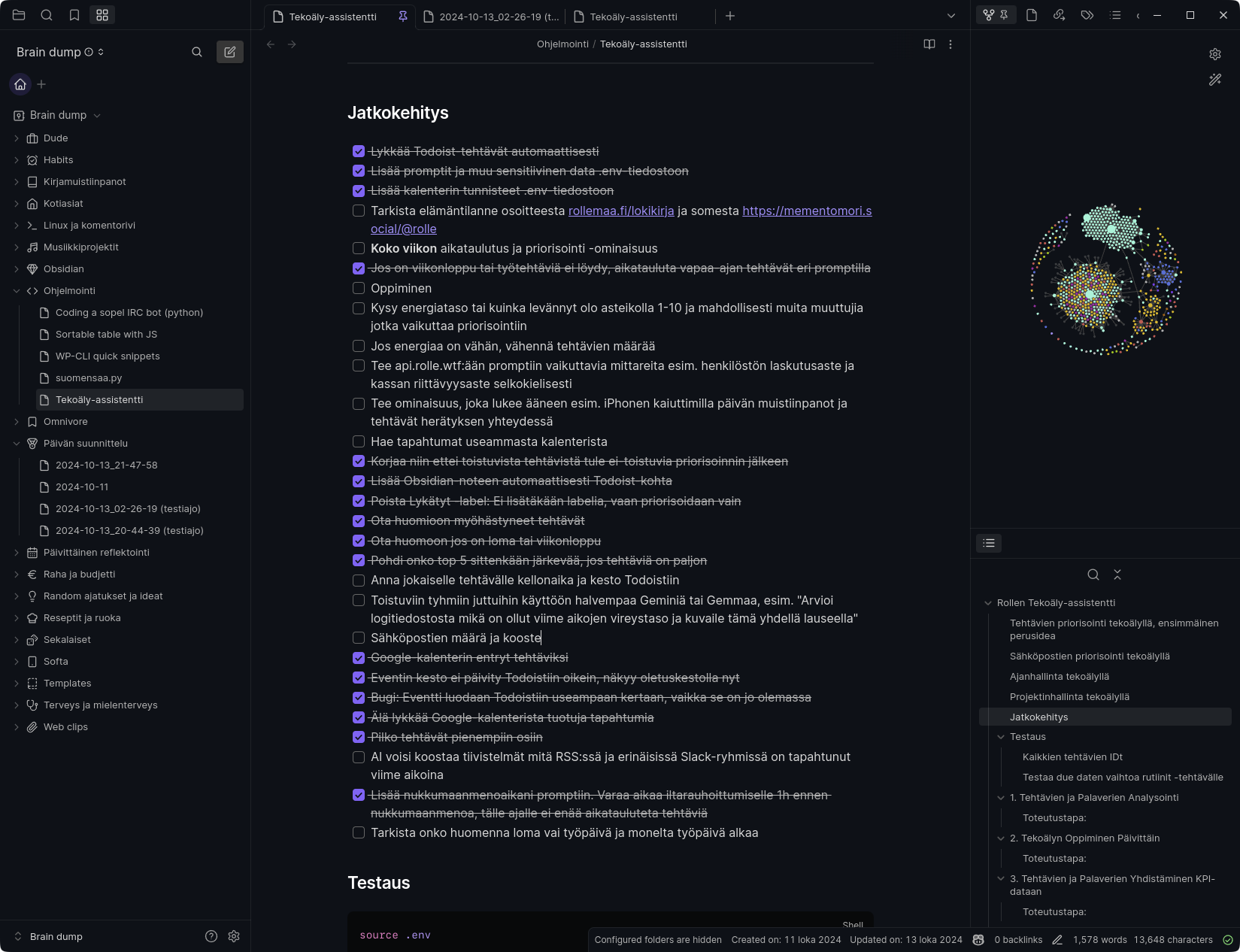The image size is (1240, 952).
Task: Click the outline list icon in right panel
Action: (x=989, y=543)
